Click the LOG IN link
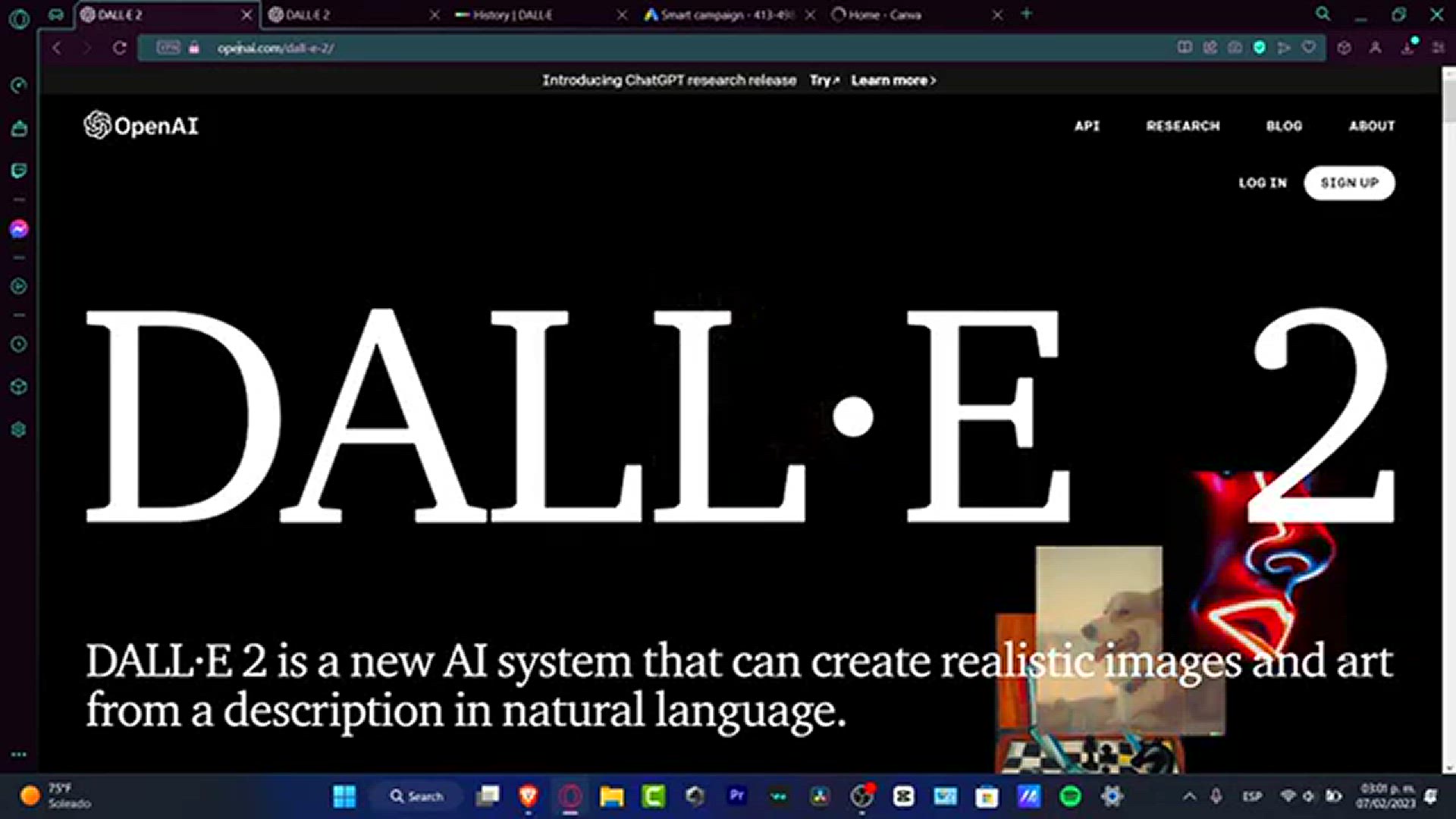The image size is (1456, 819). pos(1263,183)
